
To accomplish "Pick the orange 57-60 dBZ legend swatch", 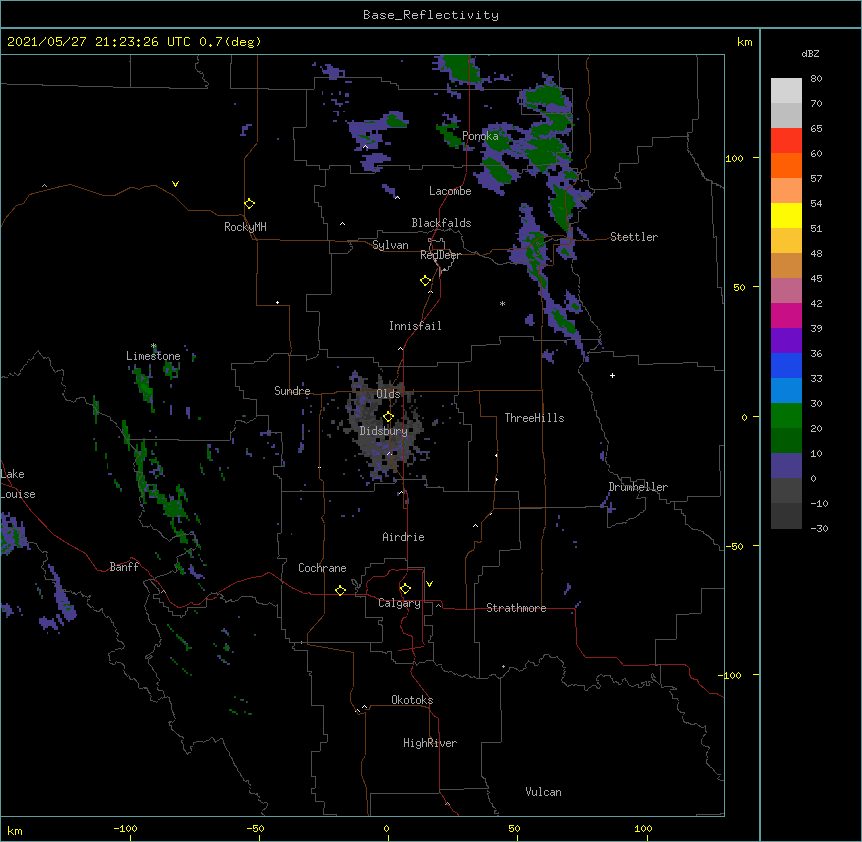I will (x=786, y=165).
